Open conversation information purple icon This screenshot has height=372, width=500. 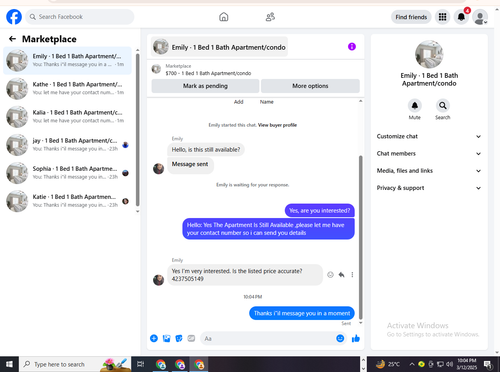[x=352, y=47]
